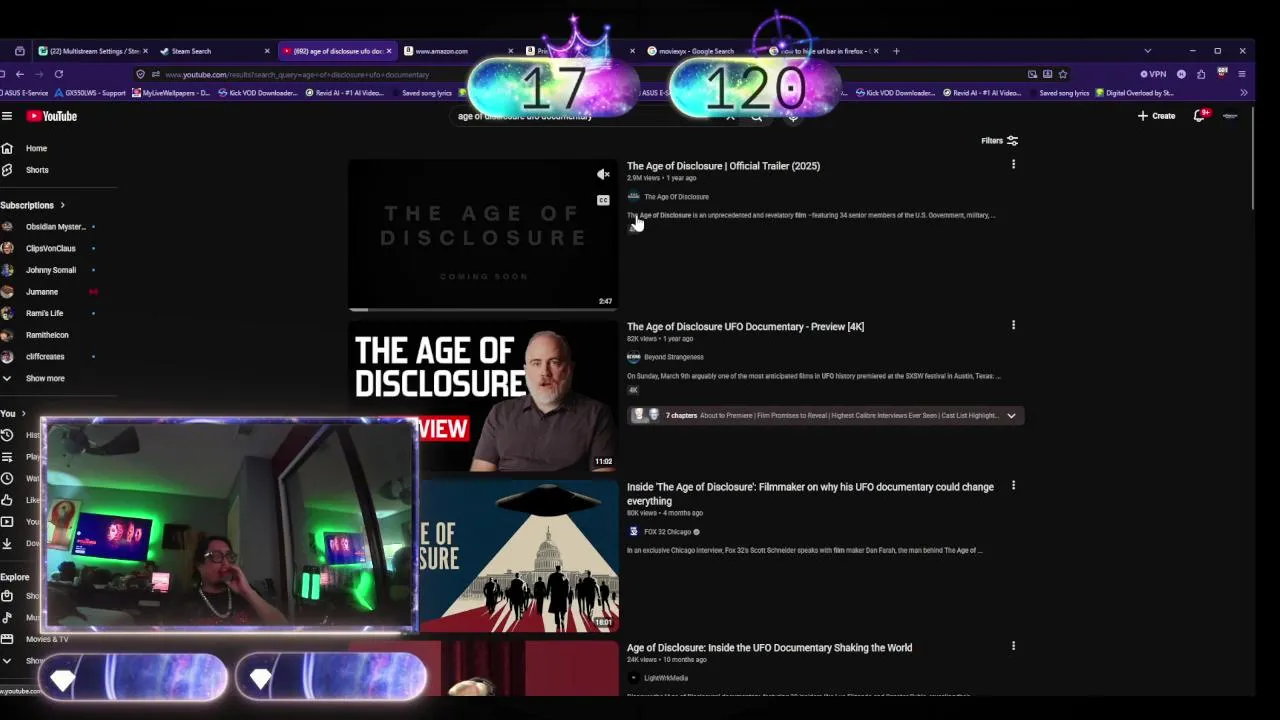Open ASUS E-Service bookmark
1280x720 pixels.
pos(24,93)
